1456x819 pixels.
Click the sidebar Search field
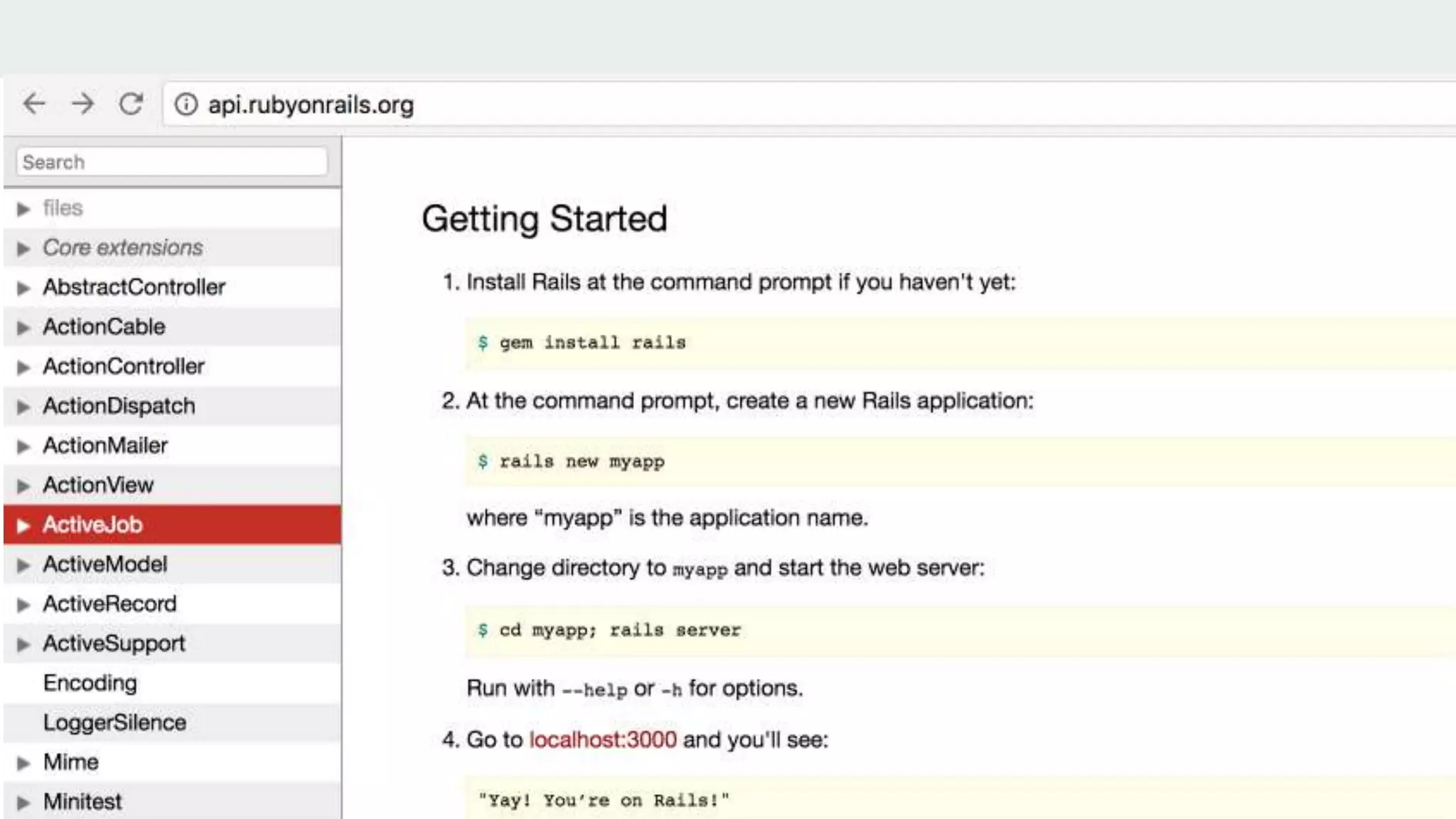(x=171, y=162)
